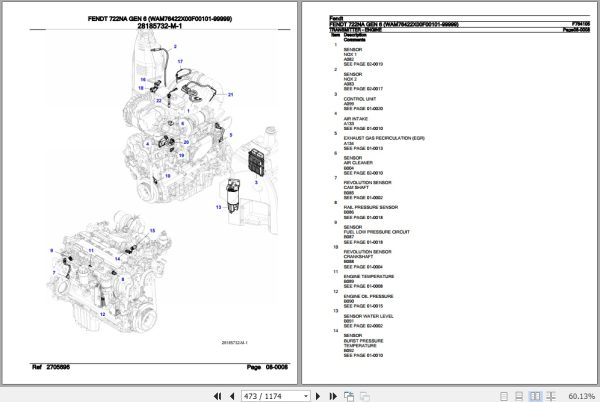
Task: Click callout number 9 on the lower engine
Action: pyautogui.click(x=52, y=251)
